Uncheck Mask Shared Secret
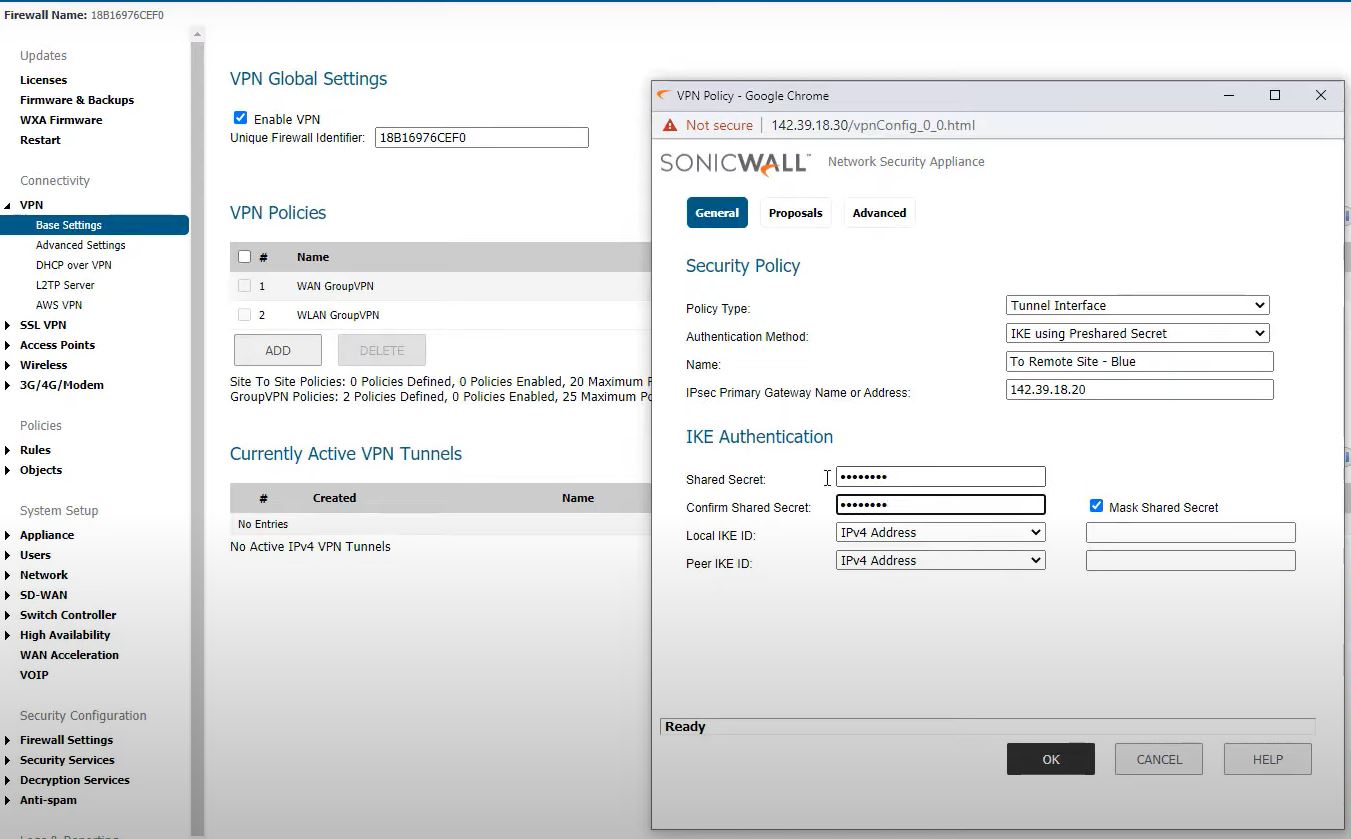 point(1096,506)
